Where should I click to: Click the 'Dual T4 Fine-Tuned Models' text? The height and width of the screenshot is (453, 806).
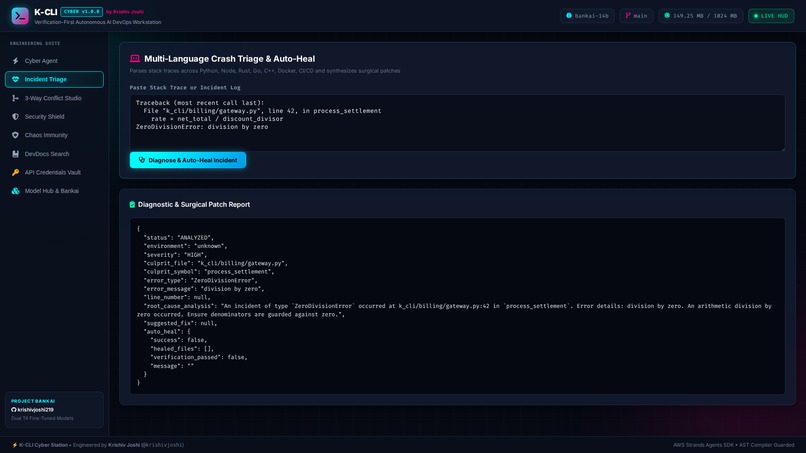42,419
